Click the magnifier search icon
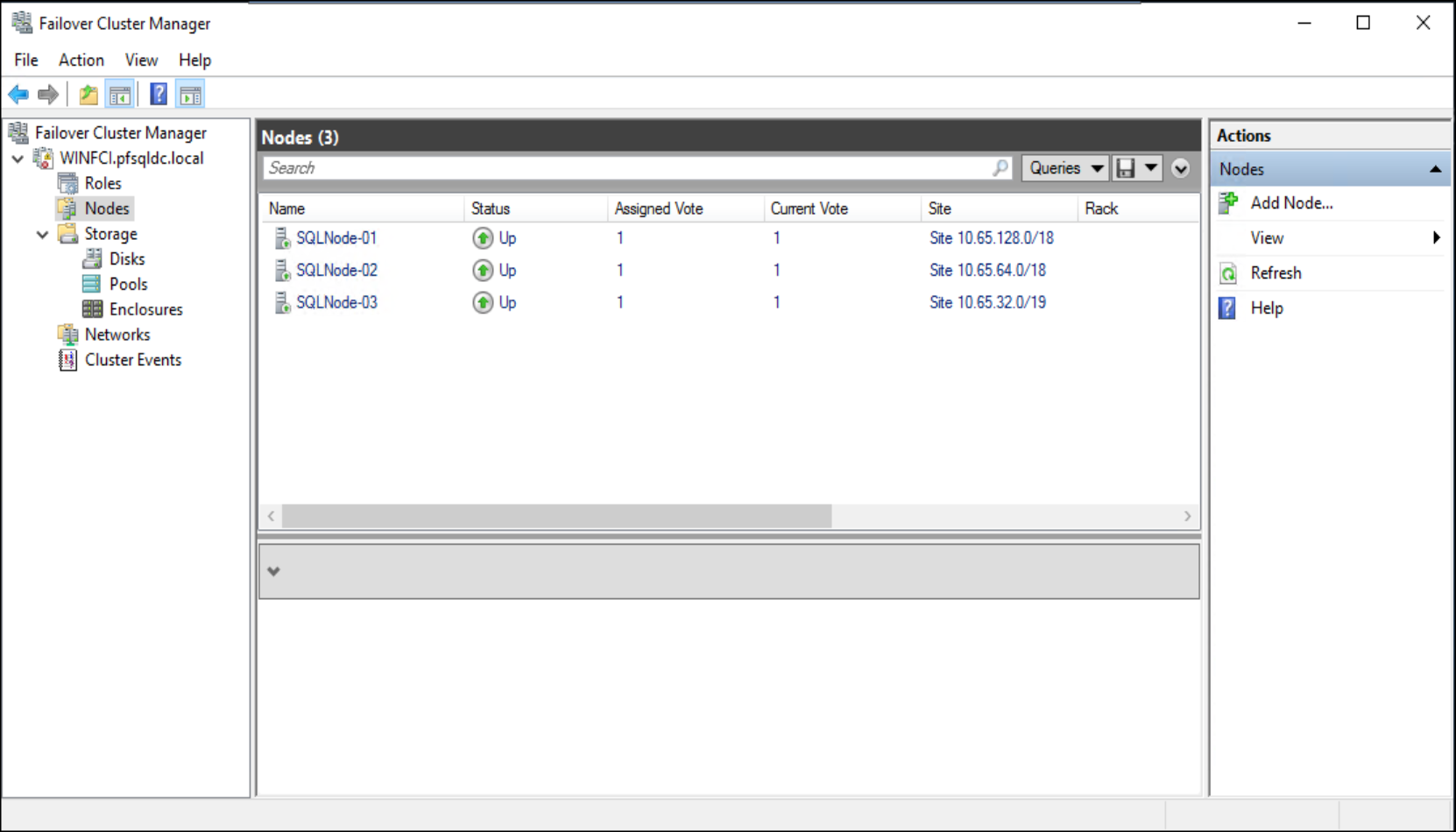Screen dimensions: 1456x832 (x=1000, y=168)
